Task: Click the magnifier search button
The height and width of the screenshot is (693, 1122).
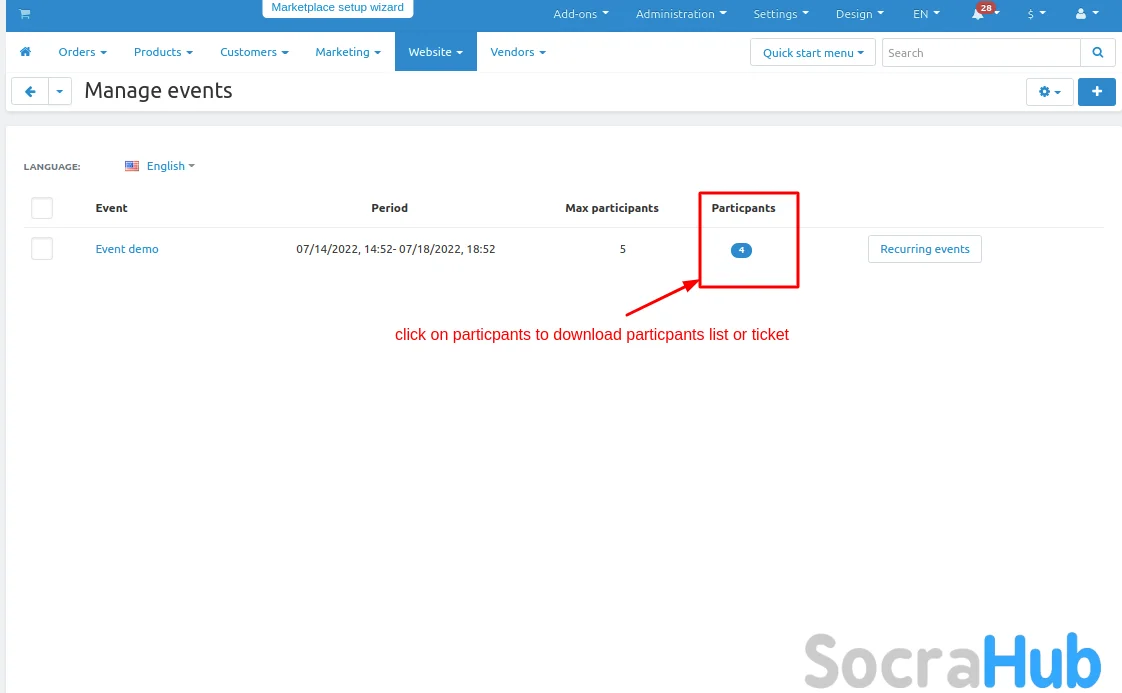Action: coord(1098,52)
